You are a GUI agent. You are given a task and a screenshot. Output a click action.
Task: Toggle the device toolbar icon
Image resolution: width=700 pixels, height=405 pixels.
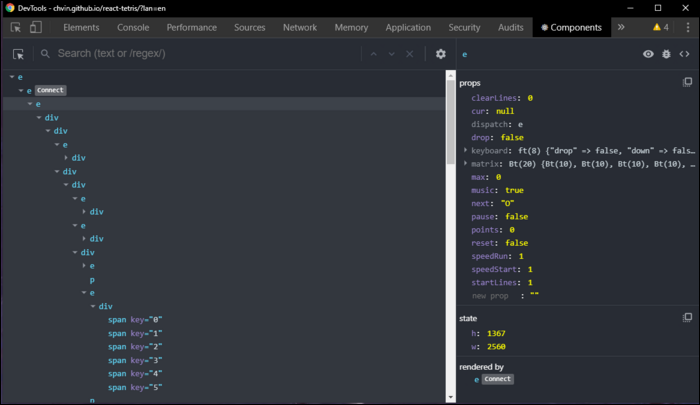click(x=36, y=27)
